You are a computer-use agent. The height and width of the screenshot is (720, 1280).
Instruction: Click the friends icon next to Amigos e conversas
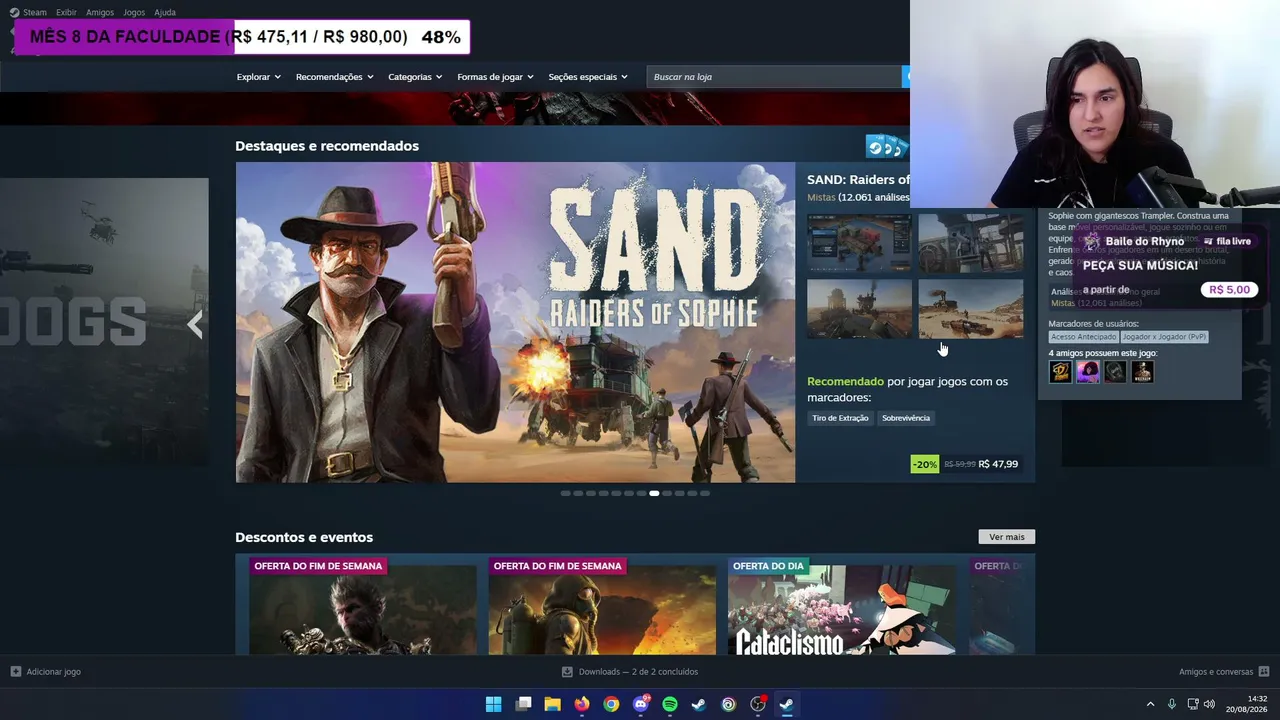point(1264,672)
